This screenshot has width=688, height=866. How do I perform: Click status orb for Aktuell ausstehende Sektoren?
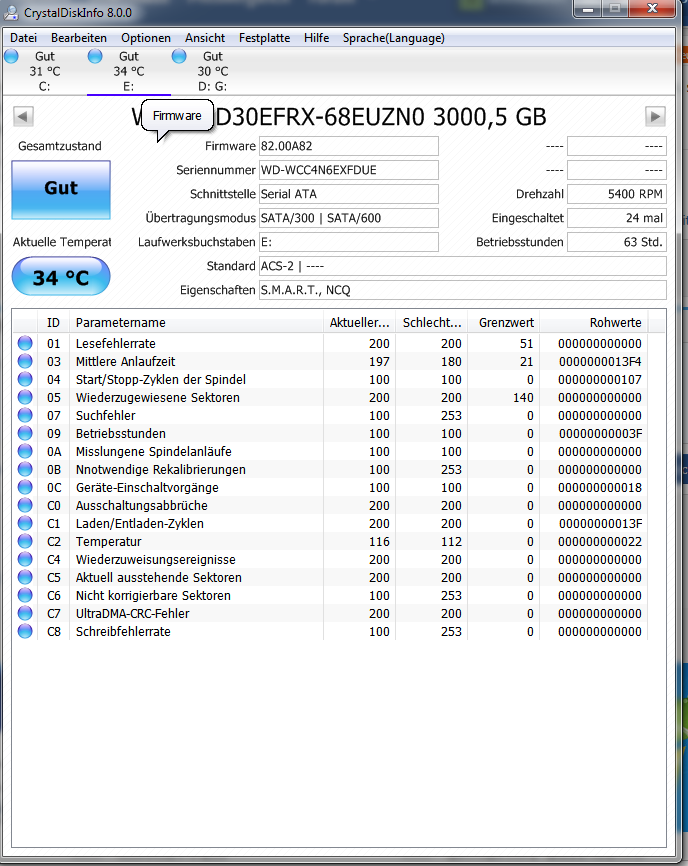pyautogui.click(x=25, y=577)
